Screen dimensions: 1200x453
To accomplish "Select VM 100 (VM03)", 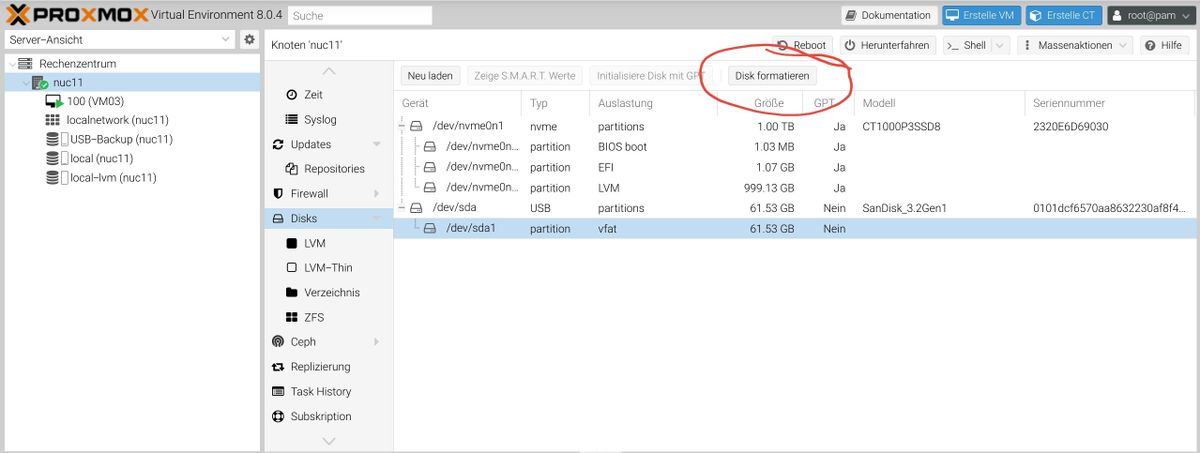I will [x=95, y=101].
